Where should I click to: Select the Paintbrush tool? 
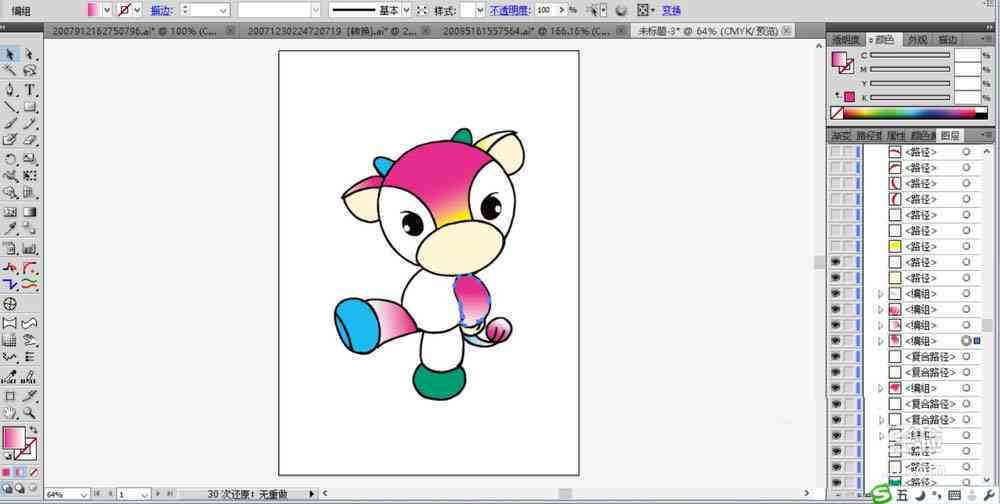click(x=10, y=123)
